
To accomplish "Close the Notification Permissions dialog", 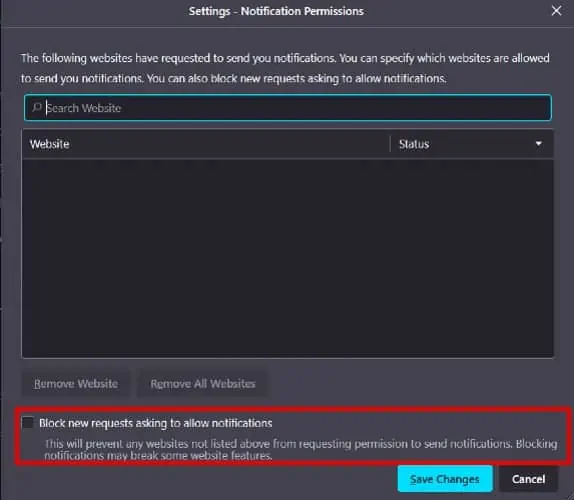I will tap(556, 11).
